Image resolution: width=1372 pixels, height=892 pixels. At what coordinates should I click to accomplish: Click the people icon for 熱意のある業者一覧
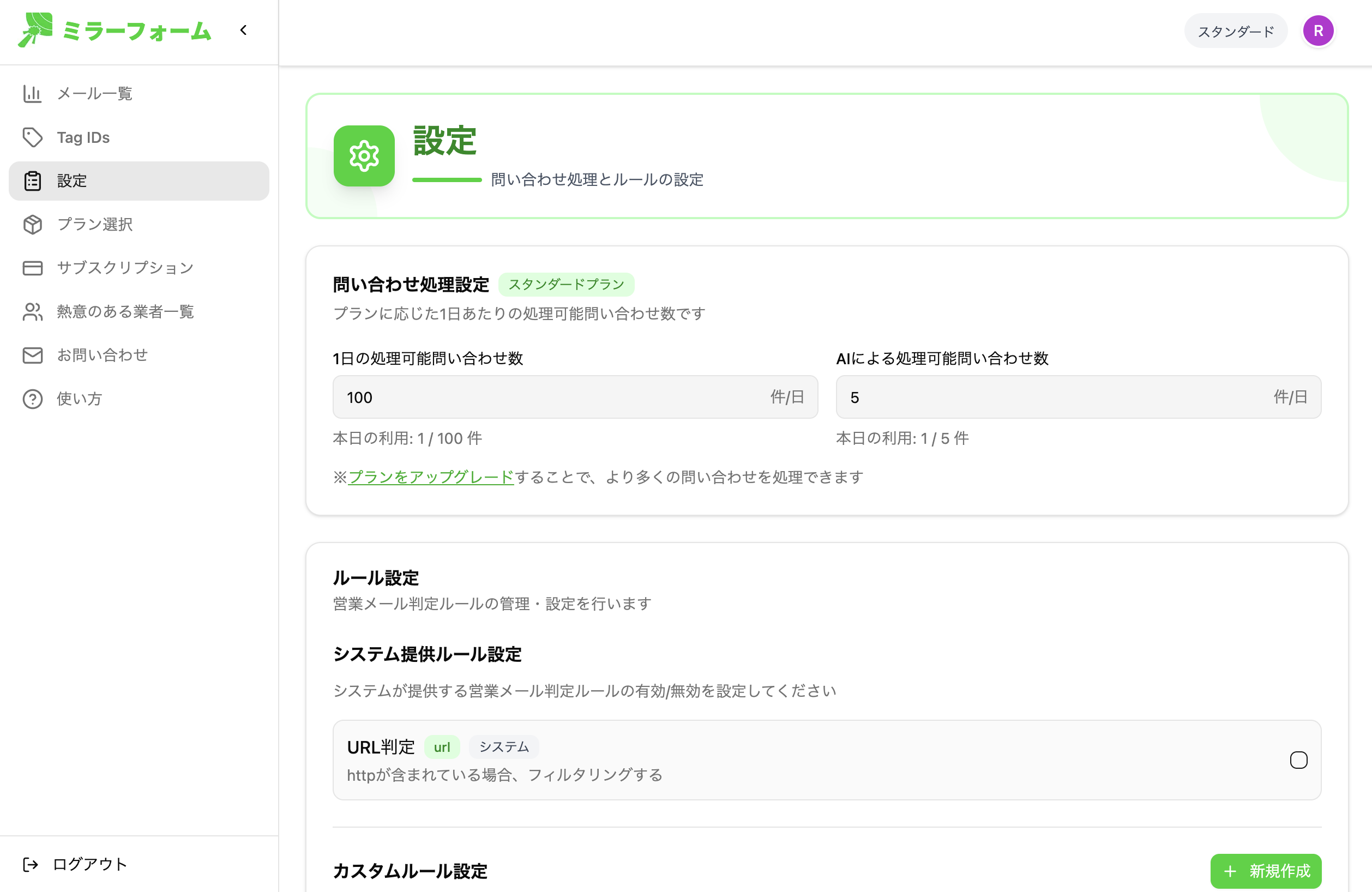tap(32, 312)
